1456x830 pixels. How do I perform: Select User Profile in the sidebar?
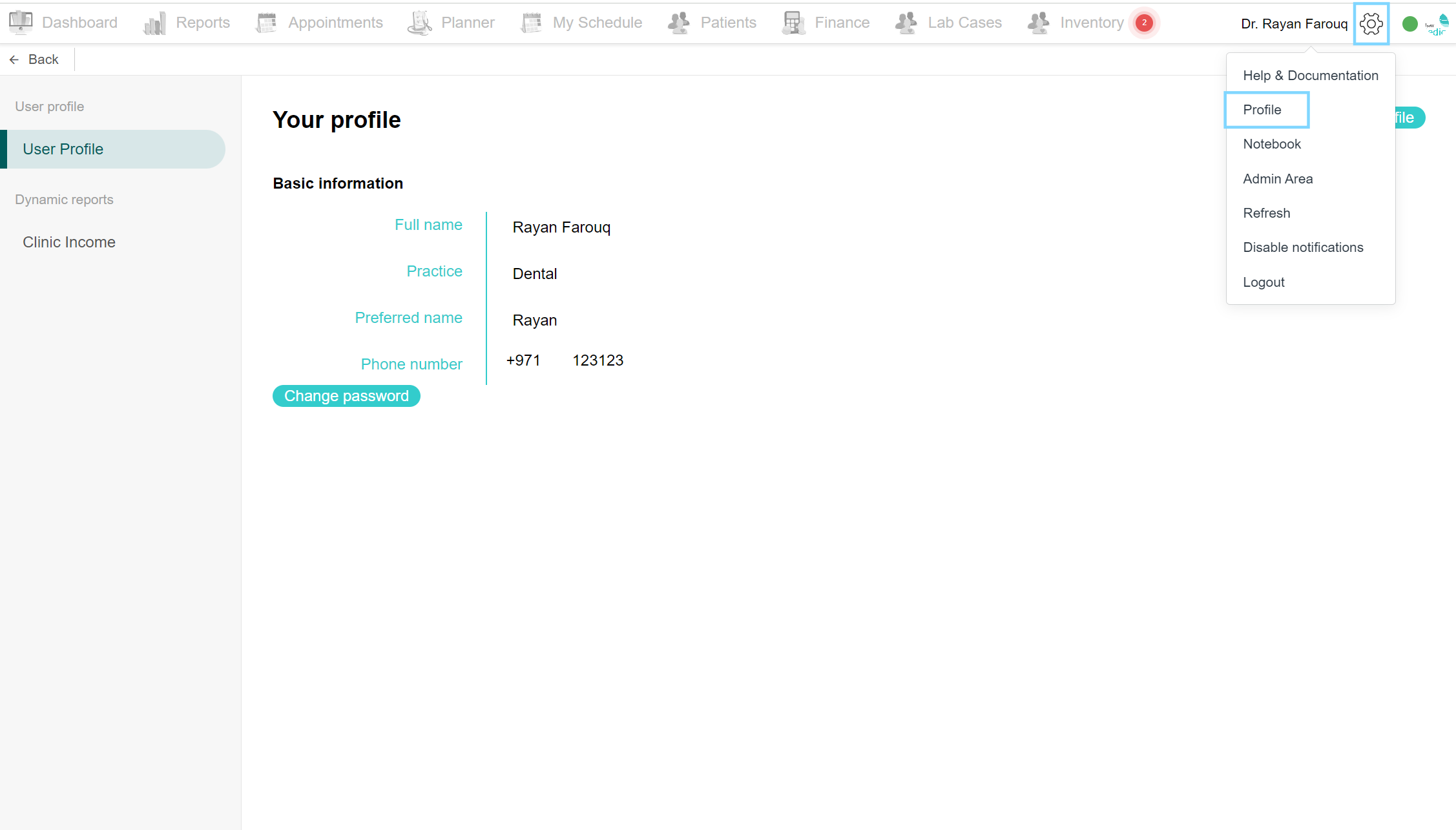point(113,149)
